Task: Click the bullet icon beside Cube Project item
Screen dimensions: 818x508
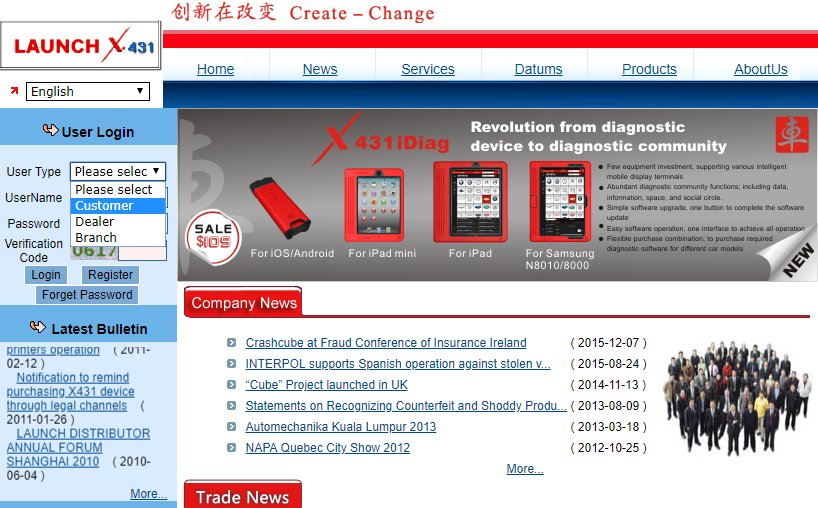Action: pyautogui.click(x=232, y=384)
